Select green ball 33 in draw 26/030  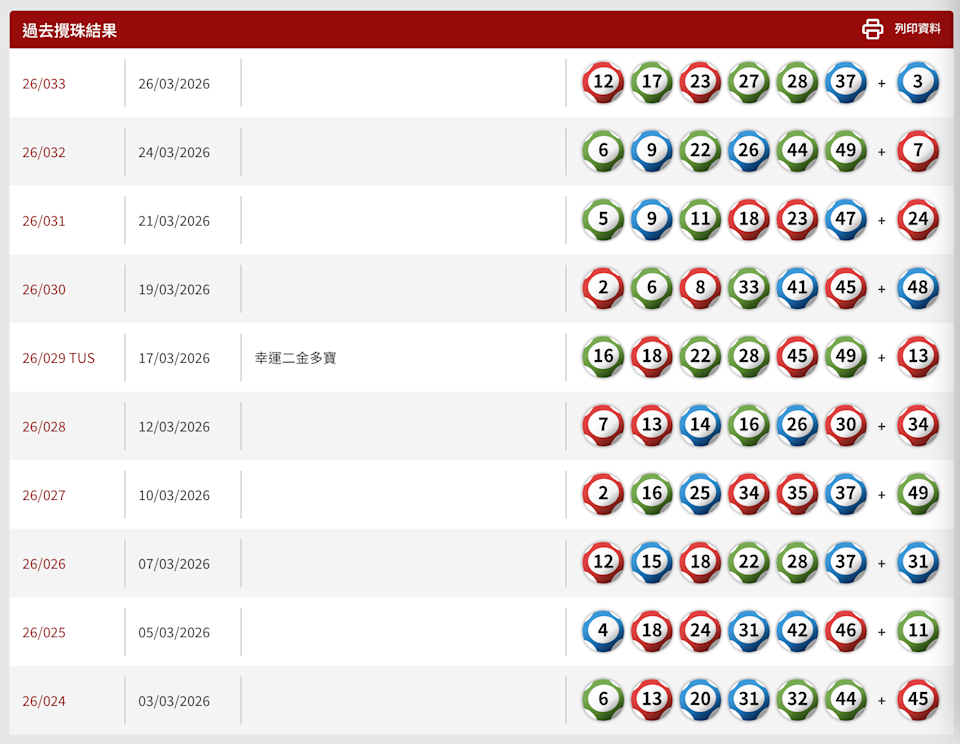[x=748, y=288]
